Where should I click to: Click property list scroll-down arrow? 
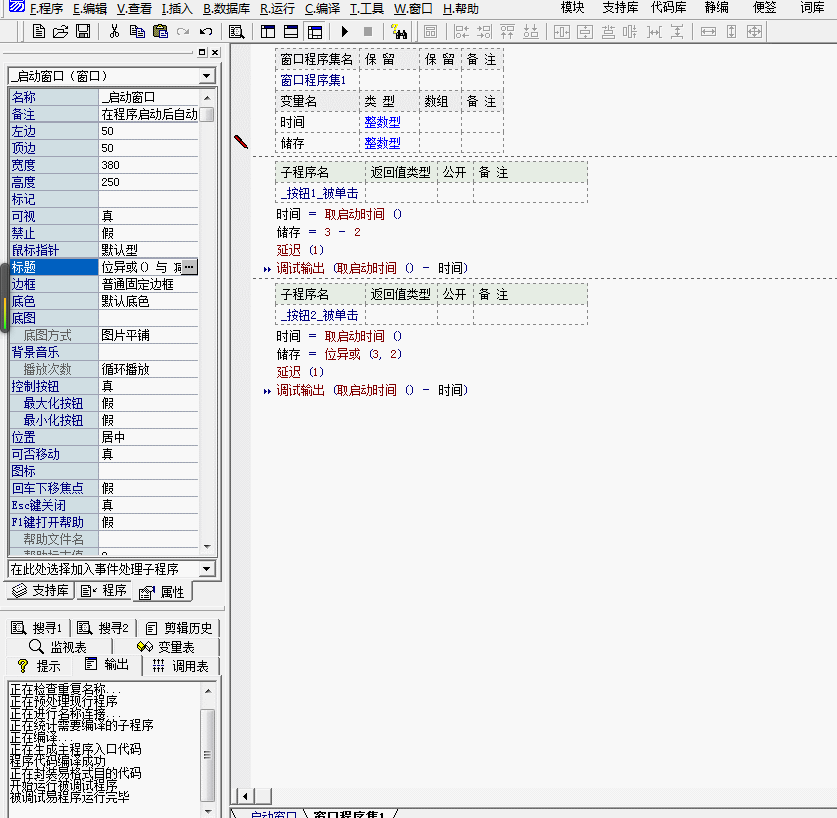click(x=207, y=547)
